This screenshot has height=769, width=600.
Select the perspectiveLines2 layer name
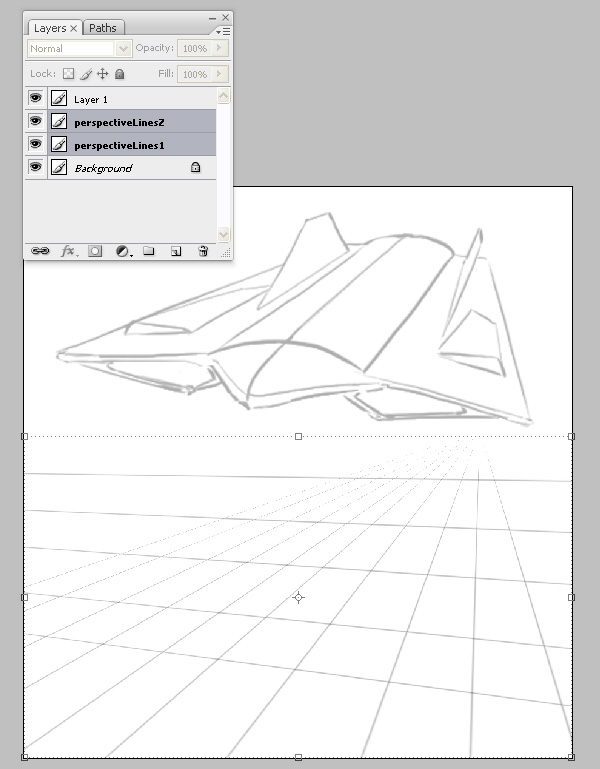coord(119,122)
